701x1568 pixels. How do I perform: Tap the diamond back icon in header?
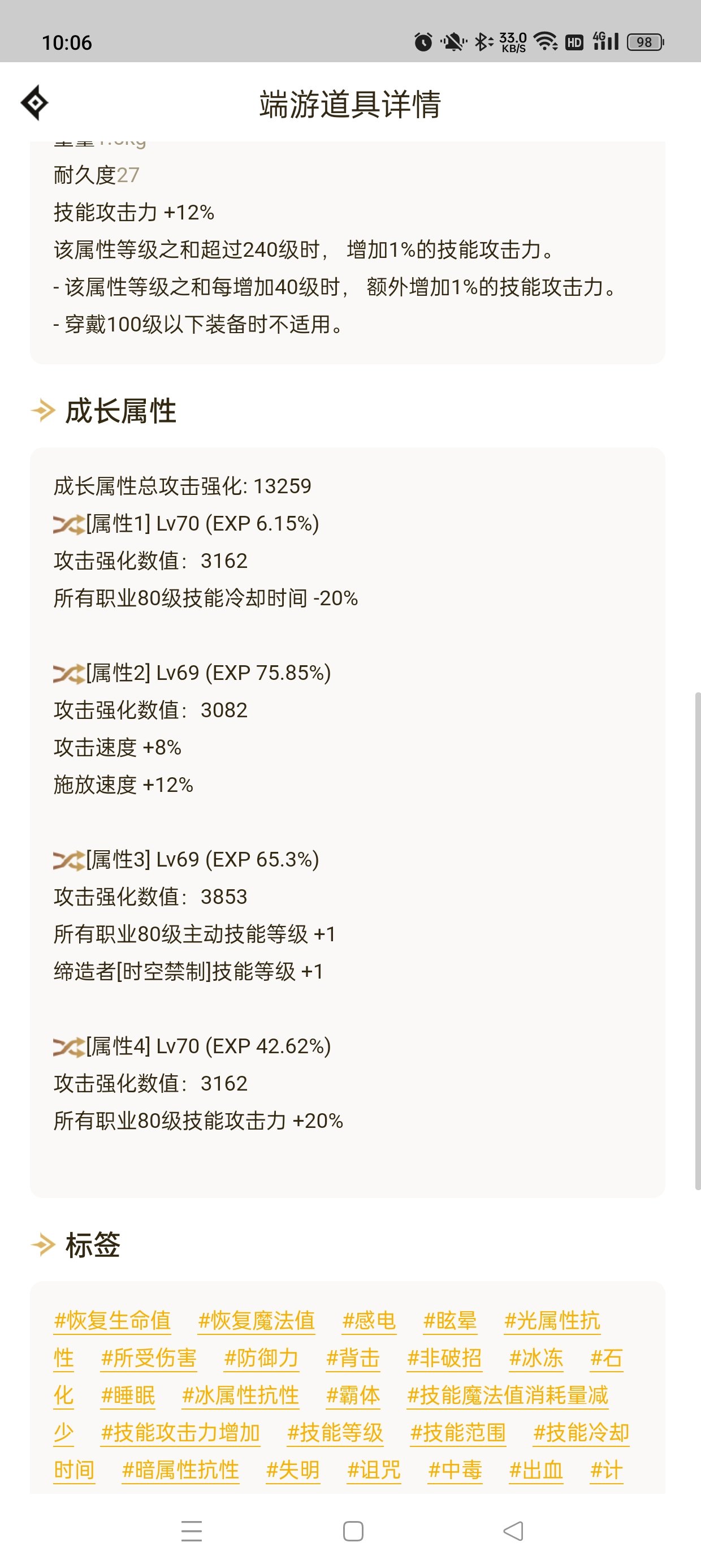[x=34, y=102]
